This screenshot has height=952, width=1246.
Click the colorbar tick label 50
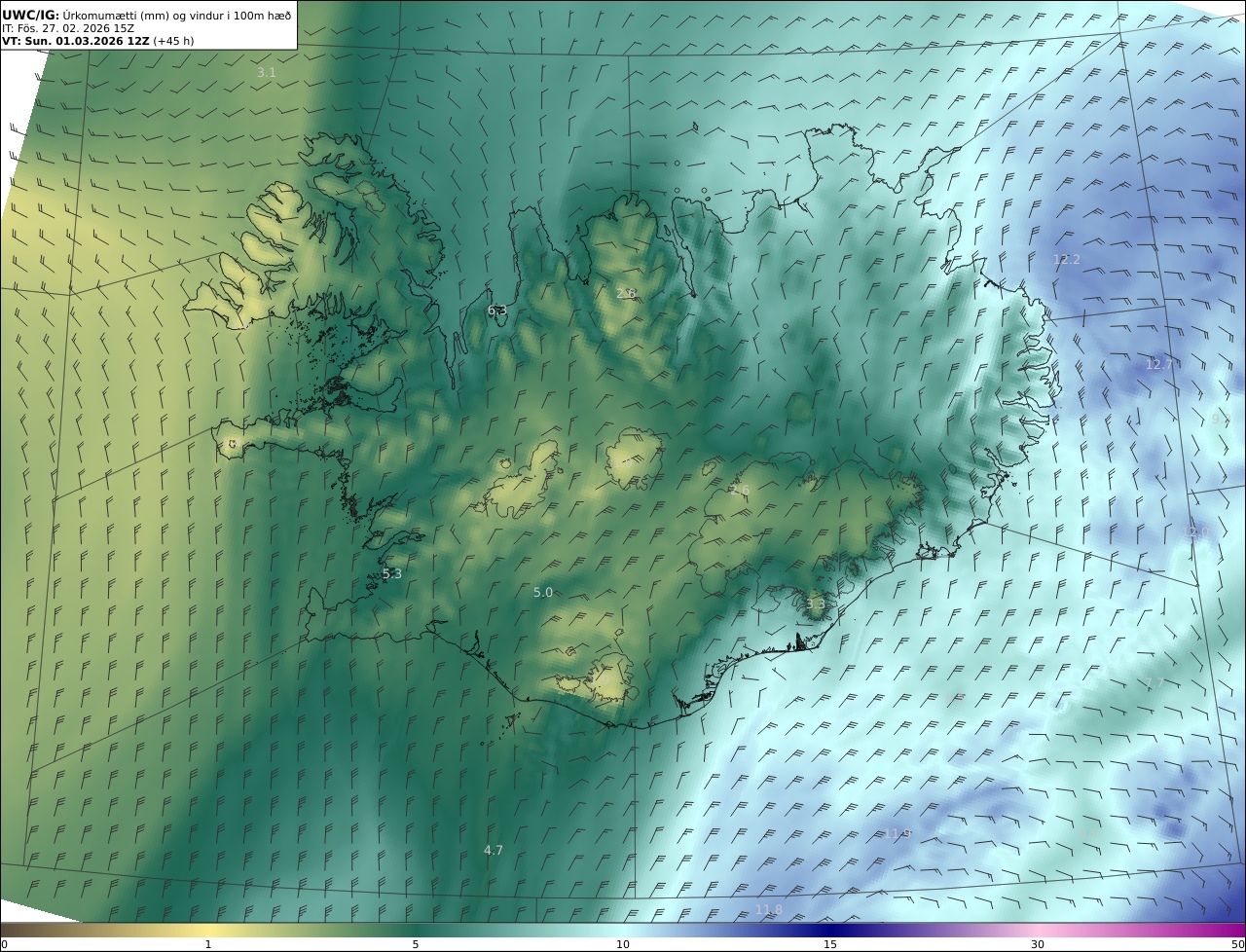point(1237,945)
